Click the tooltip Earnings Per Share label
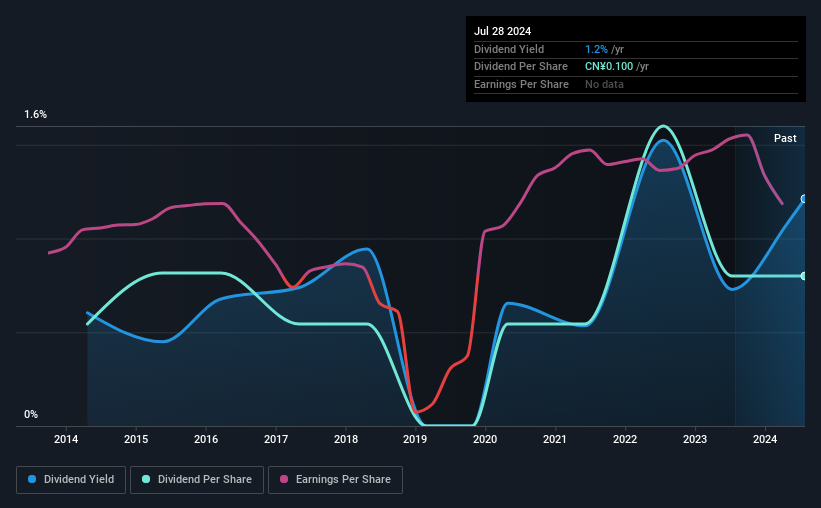 point(522,84)
